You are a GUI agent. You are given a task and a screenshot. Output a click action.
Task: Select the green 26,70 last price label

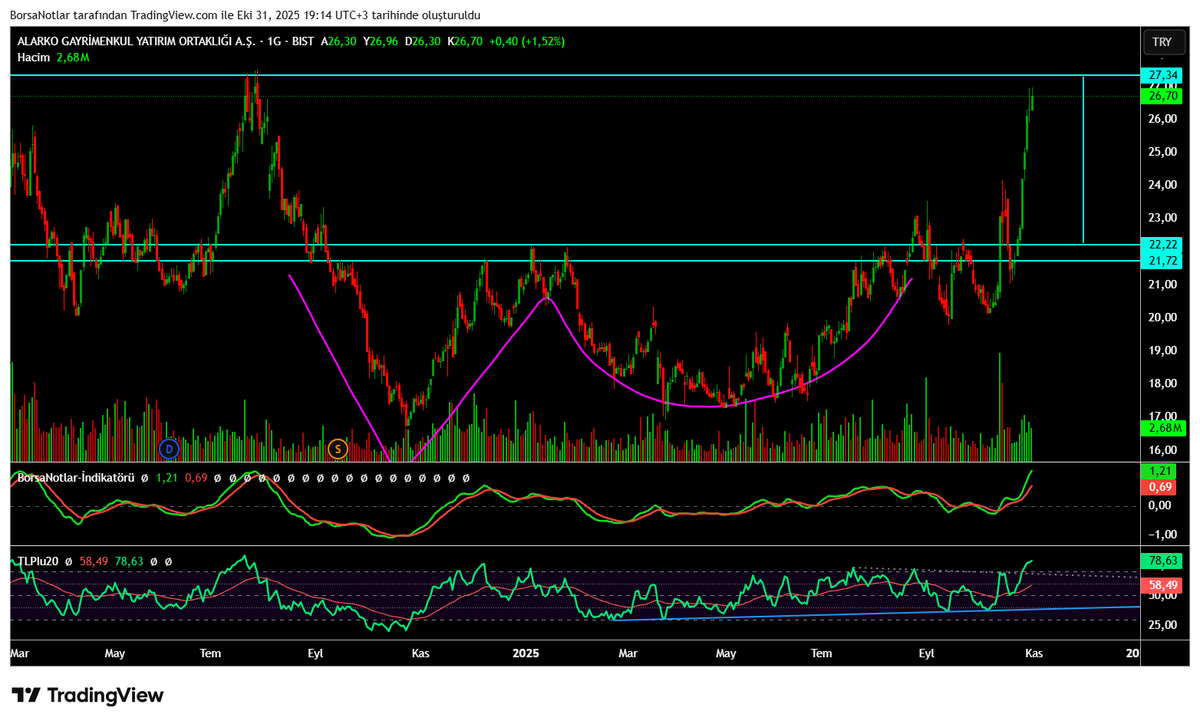click(x=1162, y=96)
